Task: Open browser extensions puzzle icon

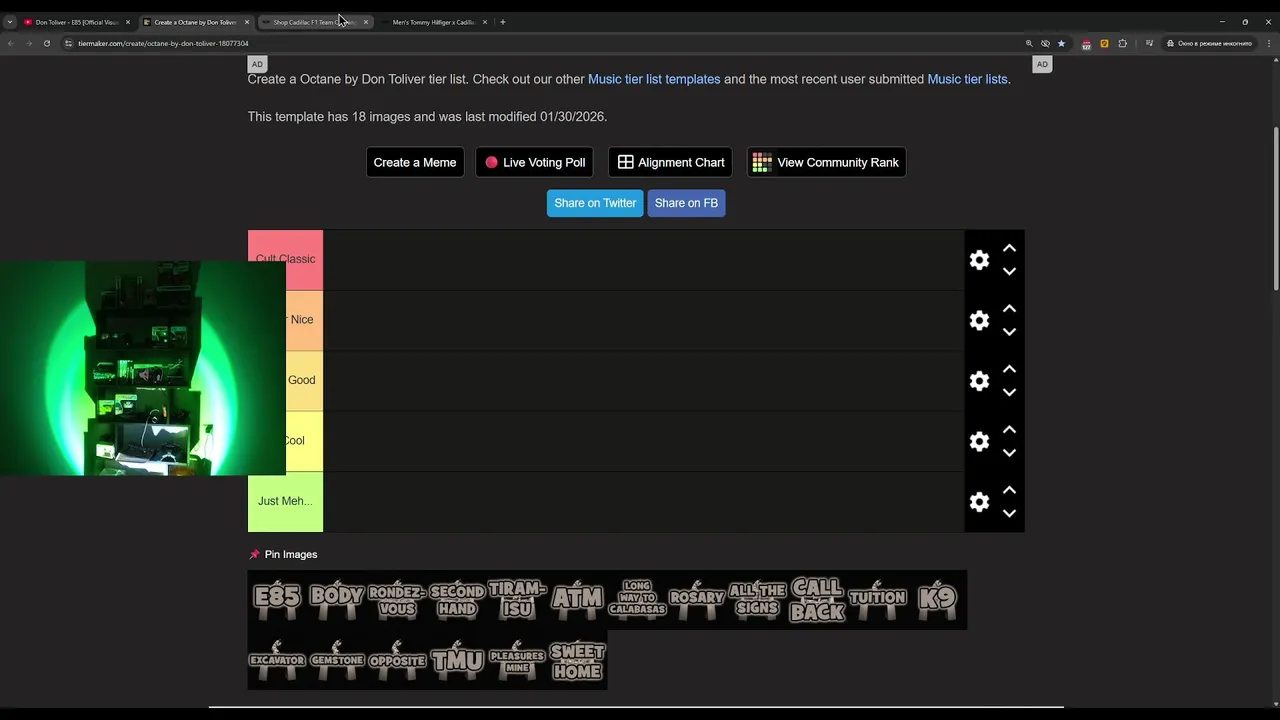Action: [x=1122, y=43]
